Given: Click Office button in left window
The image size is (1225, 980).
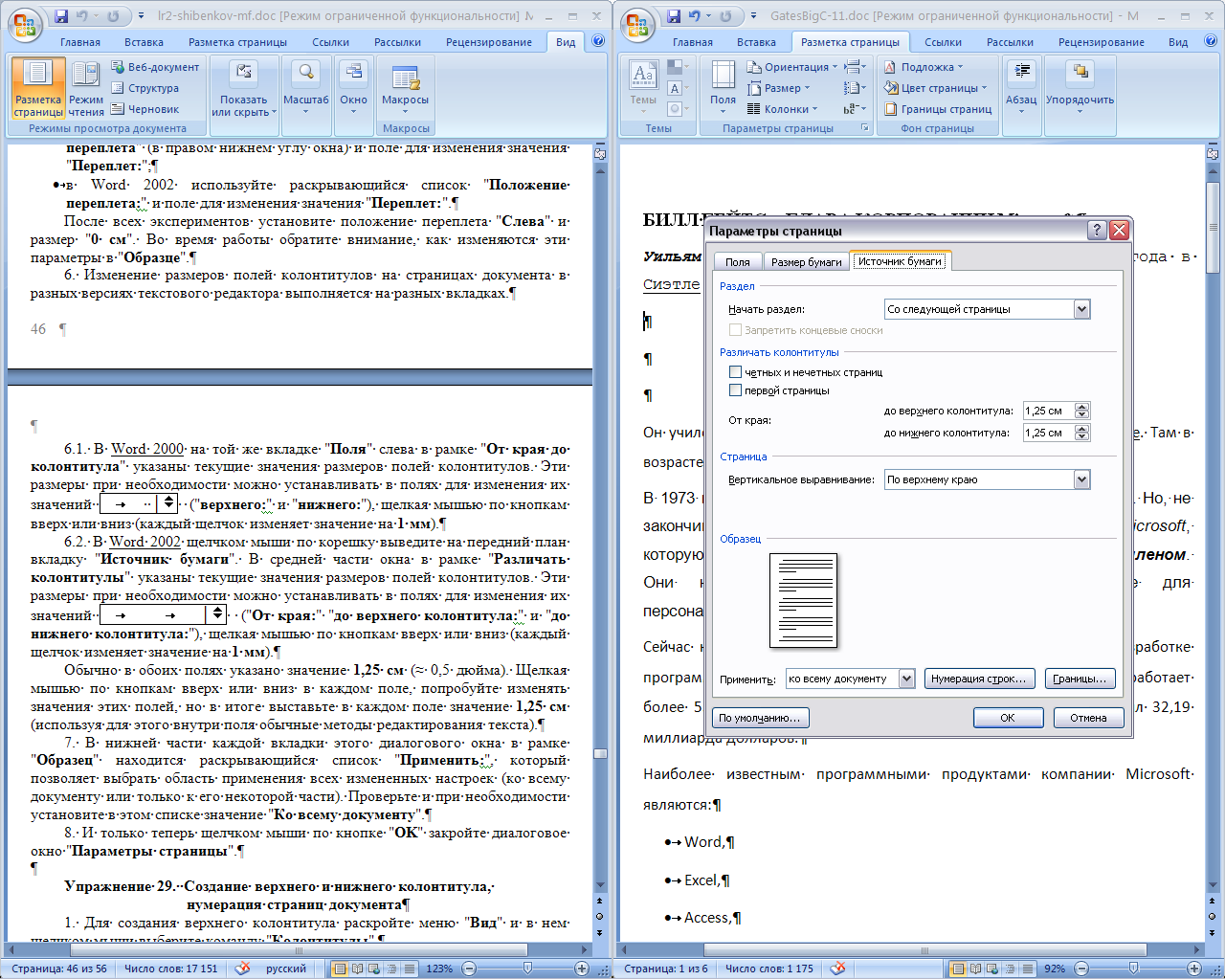Looking at the screenshot, I should tap(25, 23).
